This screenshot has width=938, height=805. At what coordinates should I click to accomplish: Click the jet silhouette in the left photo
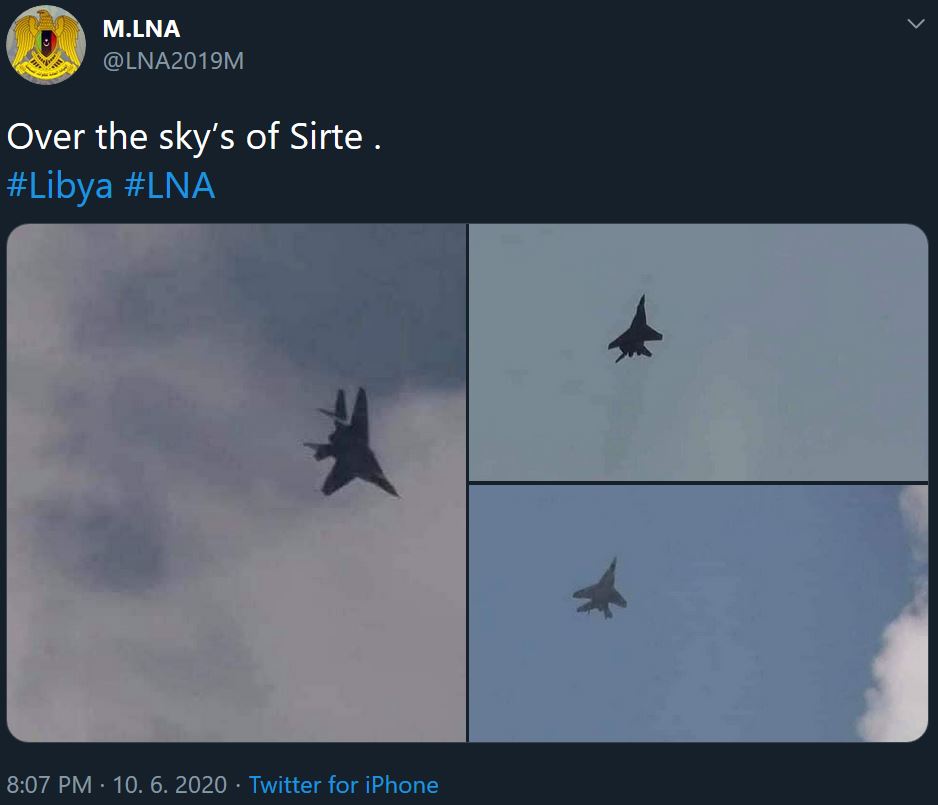tap(350, 444)
